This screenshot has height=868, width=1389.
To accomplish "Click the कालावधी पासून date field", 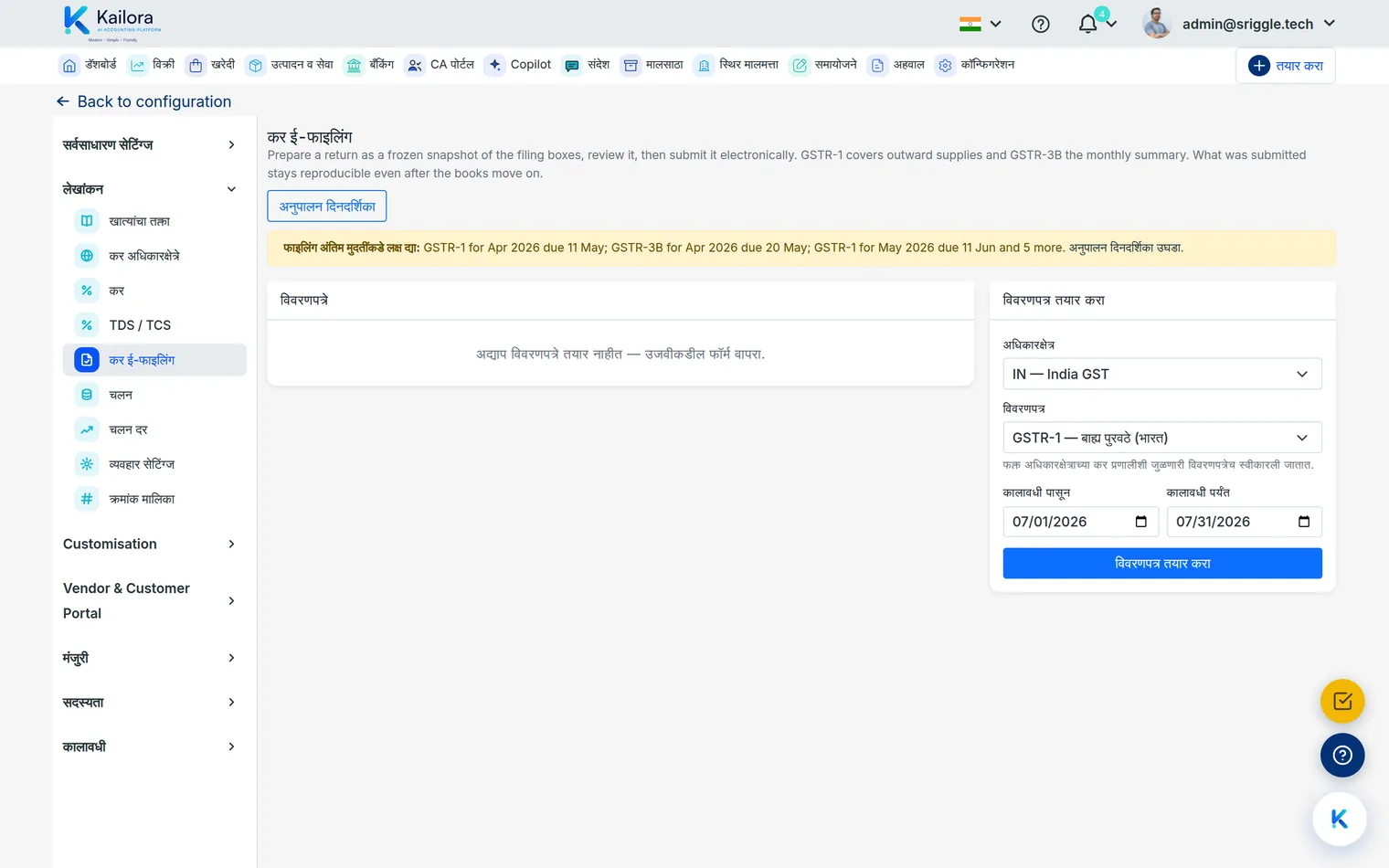I will (1081, 522).
